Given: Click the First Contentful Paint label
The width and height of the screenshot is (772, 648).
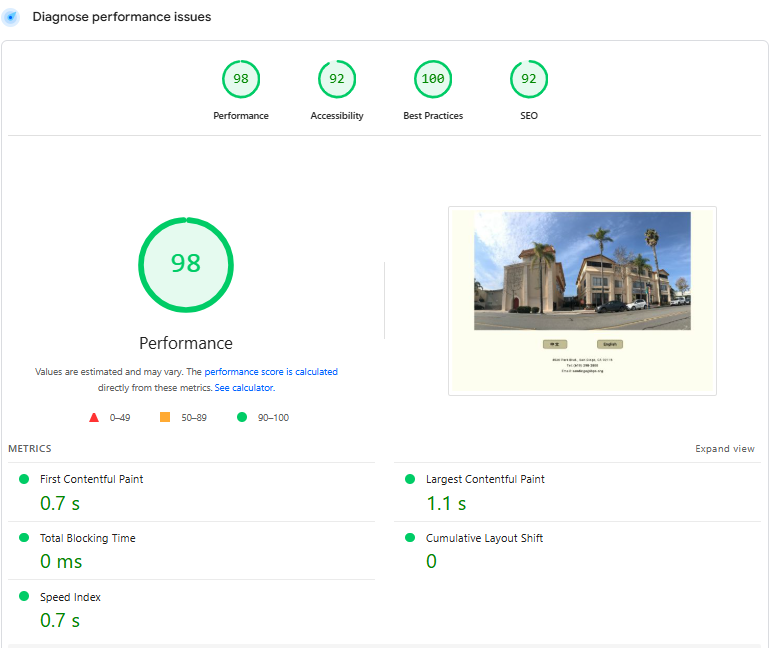Looking at the screenshot, I should pyautogui.click(x=92, y=479).
